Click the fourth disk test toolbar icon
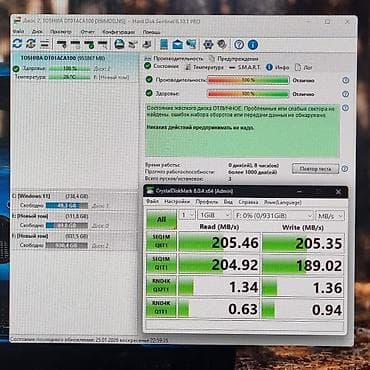This screenshot has height=370, width=370. [103, 44]
